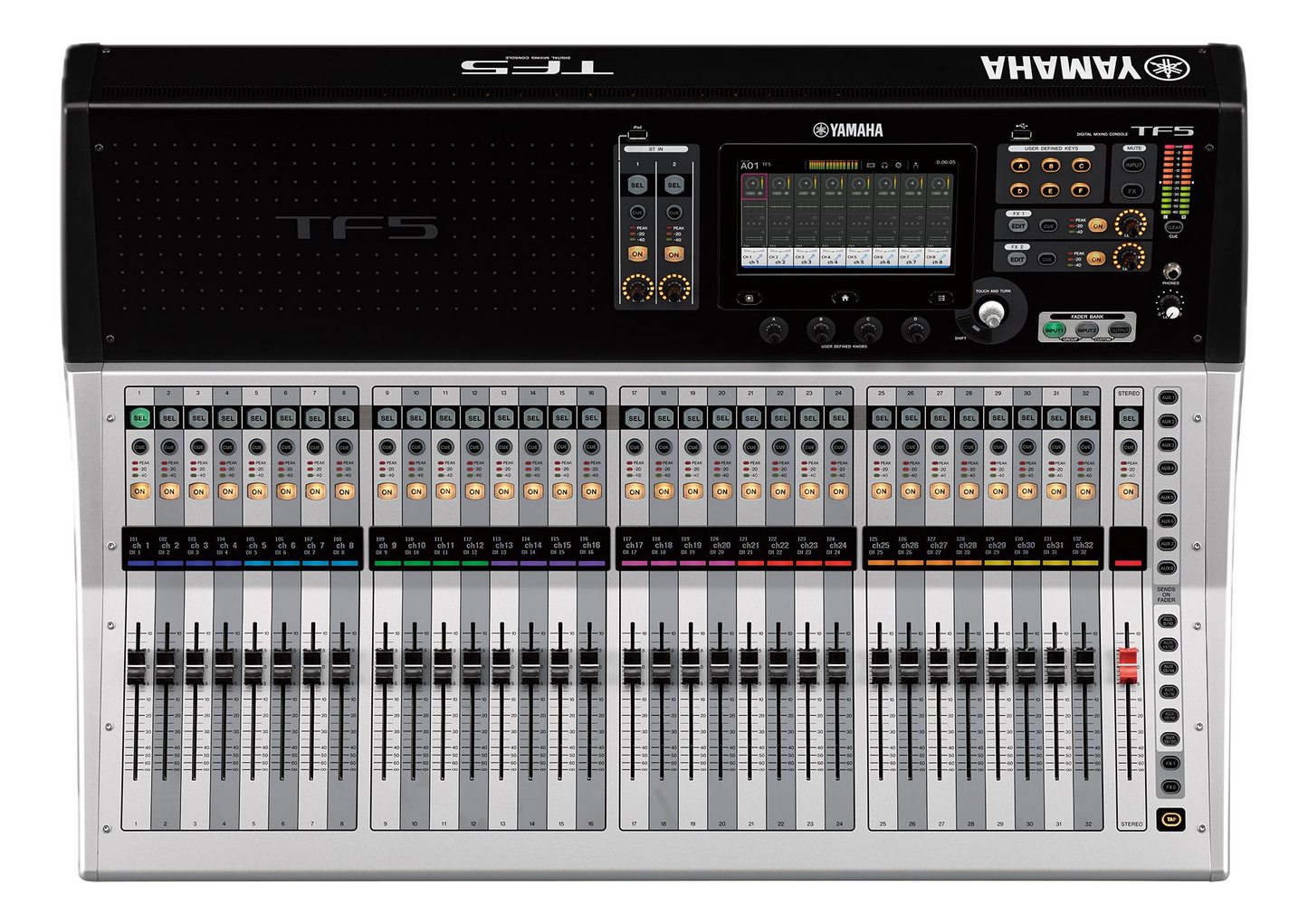Switch fader bank to INPUT2
This screenshot has height=924, width=1308.
1086,331
